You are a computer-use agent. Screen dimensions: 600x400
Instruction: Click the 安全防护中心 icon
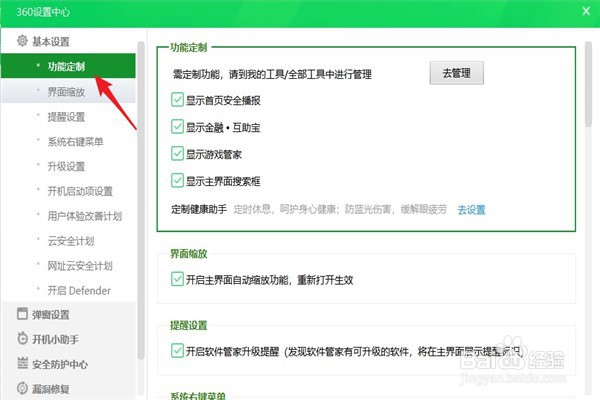pos(22,363)
